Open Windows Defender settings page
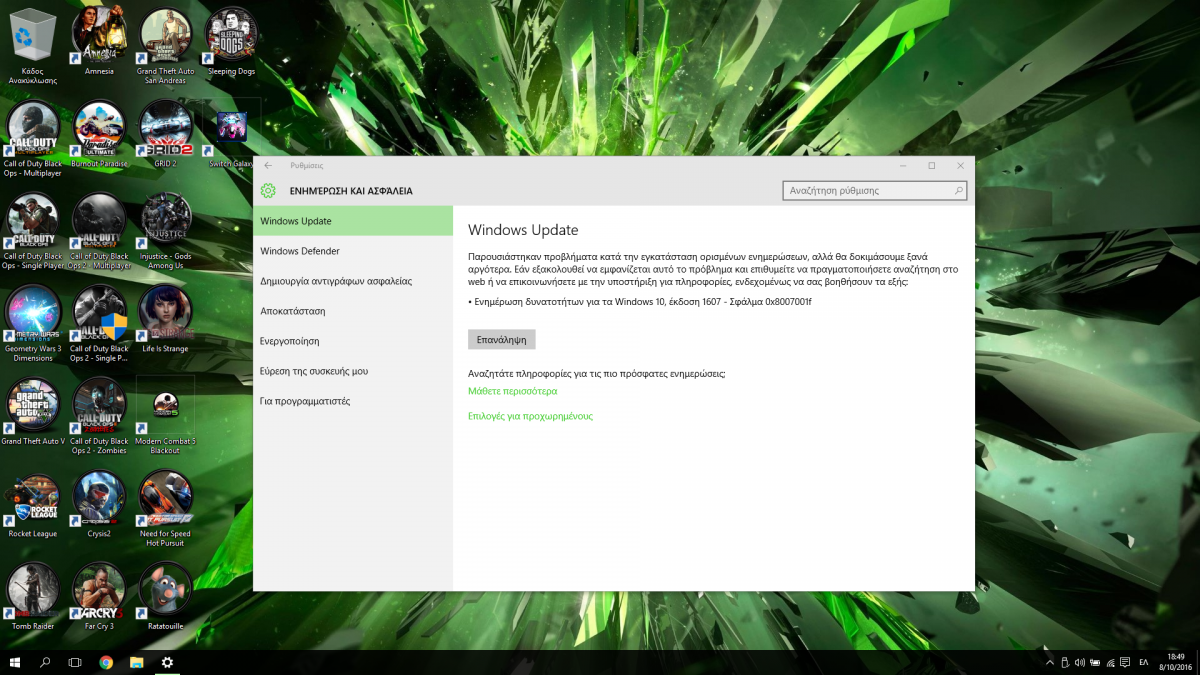This screenshot has height=675, width=1200. (x=353, y=251)
